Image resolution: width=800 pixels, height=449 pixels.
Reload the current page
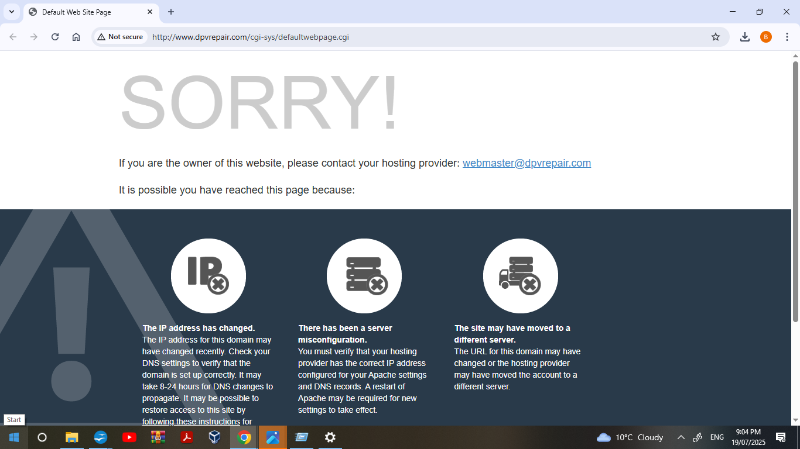(54, 37)
